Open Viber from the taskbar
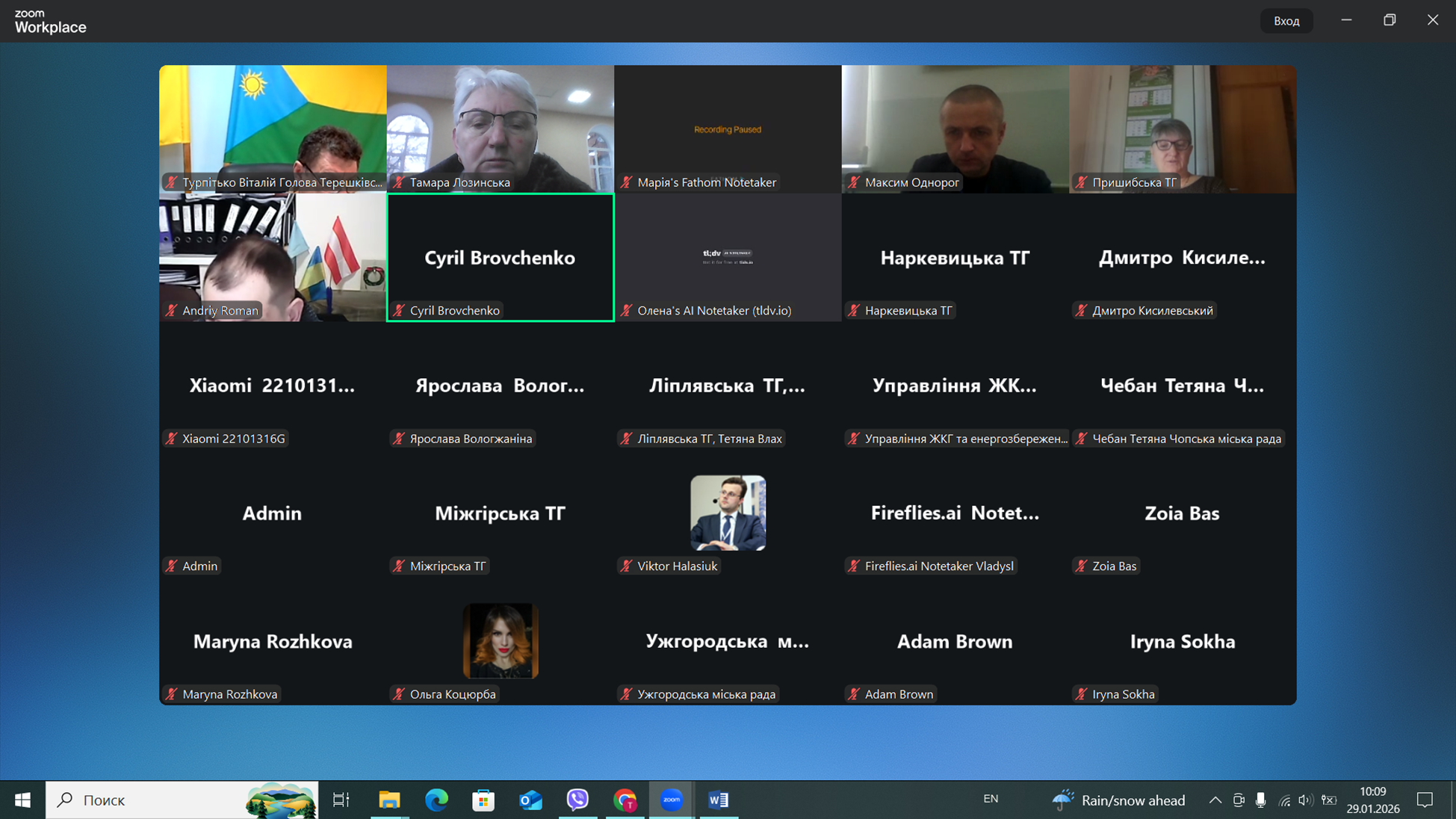This screenshot has height=819, width=1456. click(577, 800)
